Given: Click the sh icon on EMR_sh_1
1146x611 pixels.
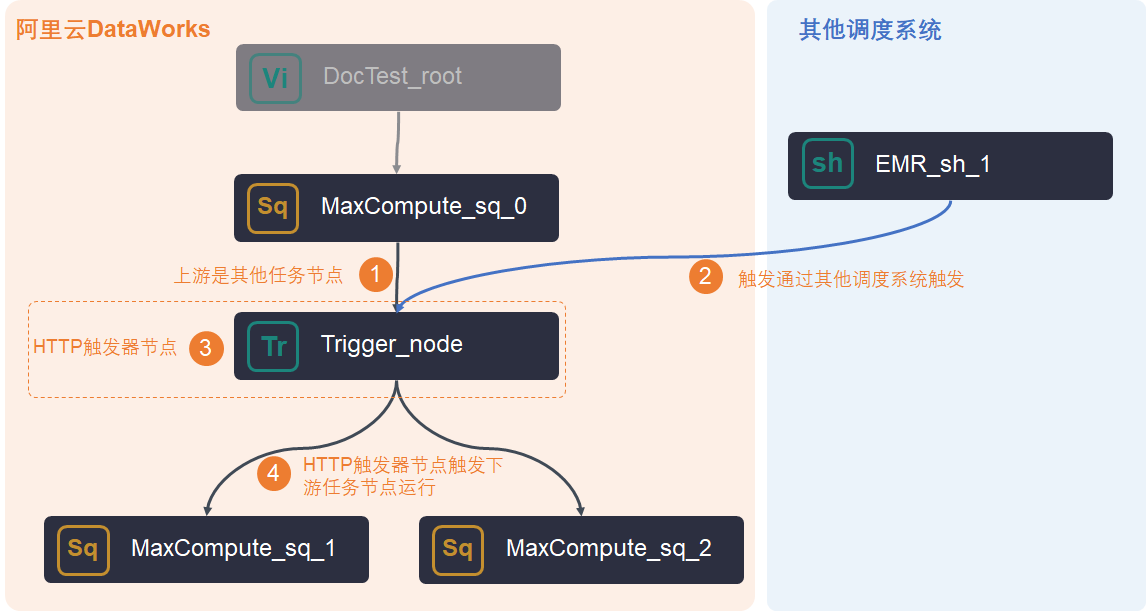Looking at the screenshot, I should (827, 164).
